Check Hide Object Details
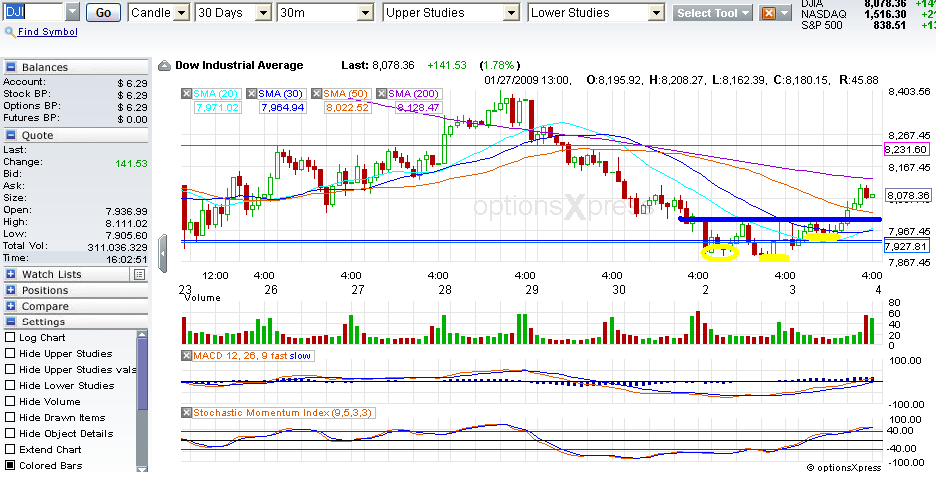Screen dimensions: 936x477 coord(10,434)
